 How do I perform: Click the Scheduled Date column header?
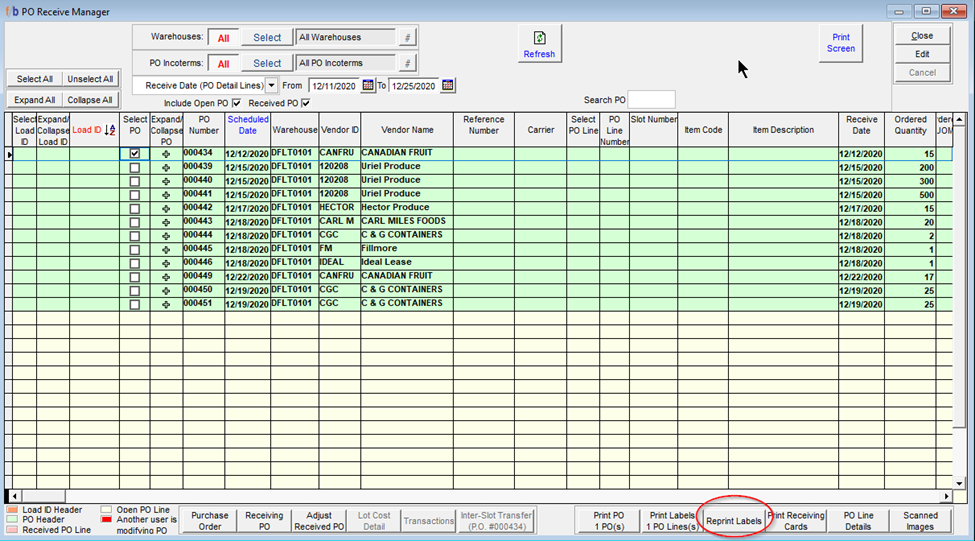(x=247, y=124)
